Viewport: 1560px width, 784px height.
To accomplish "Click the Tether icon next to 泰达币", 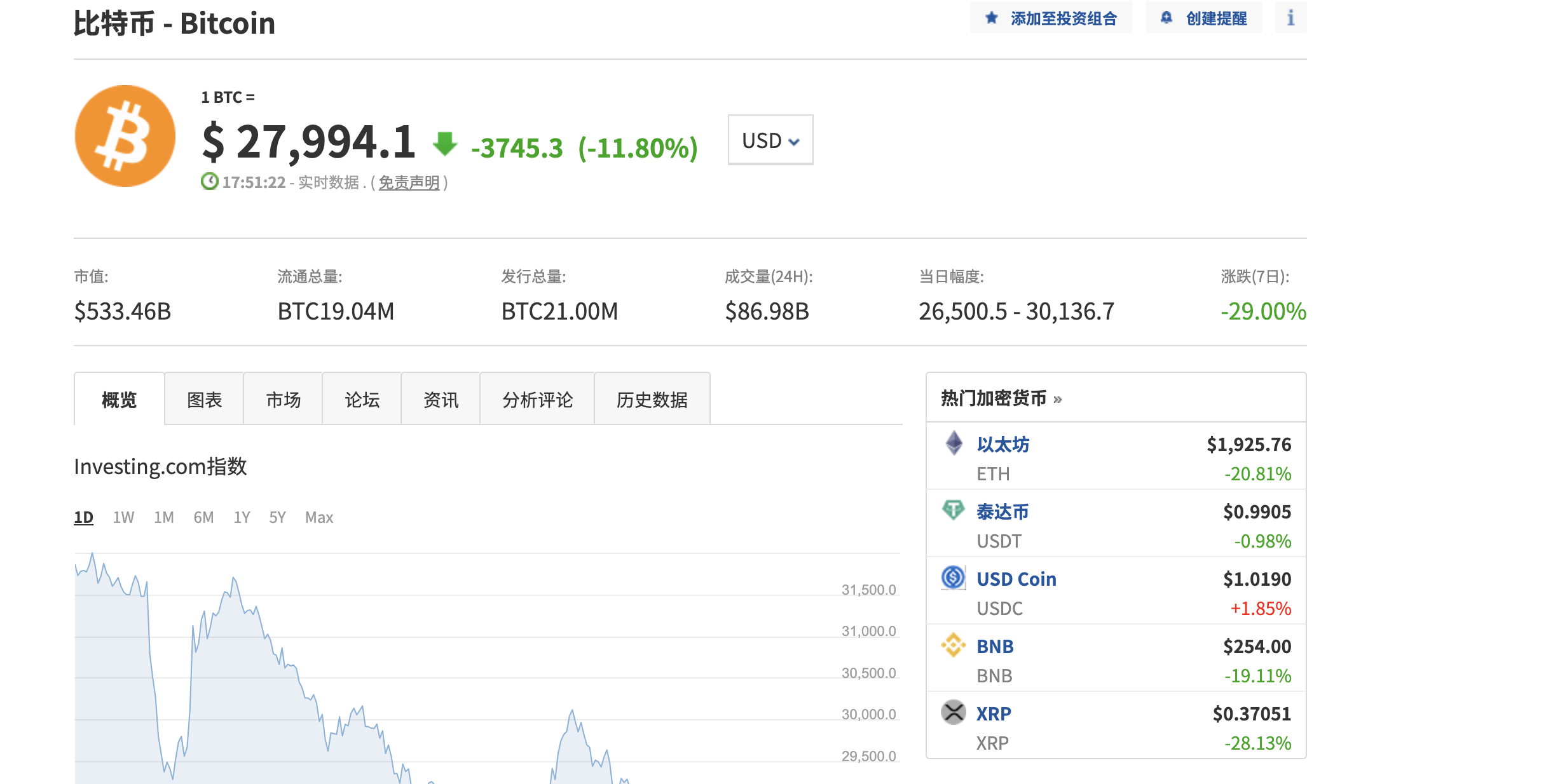I will click(953, 511).
